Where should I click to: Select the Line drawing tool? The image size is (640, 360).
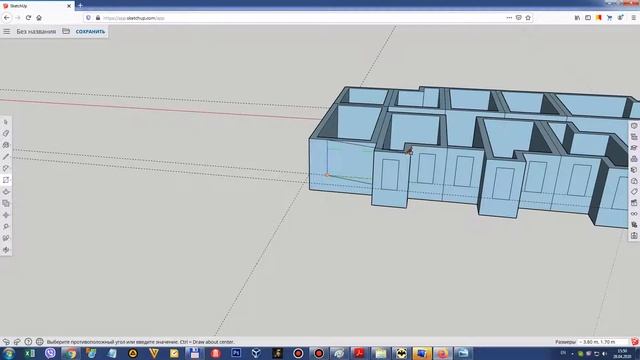(6, 157)
